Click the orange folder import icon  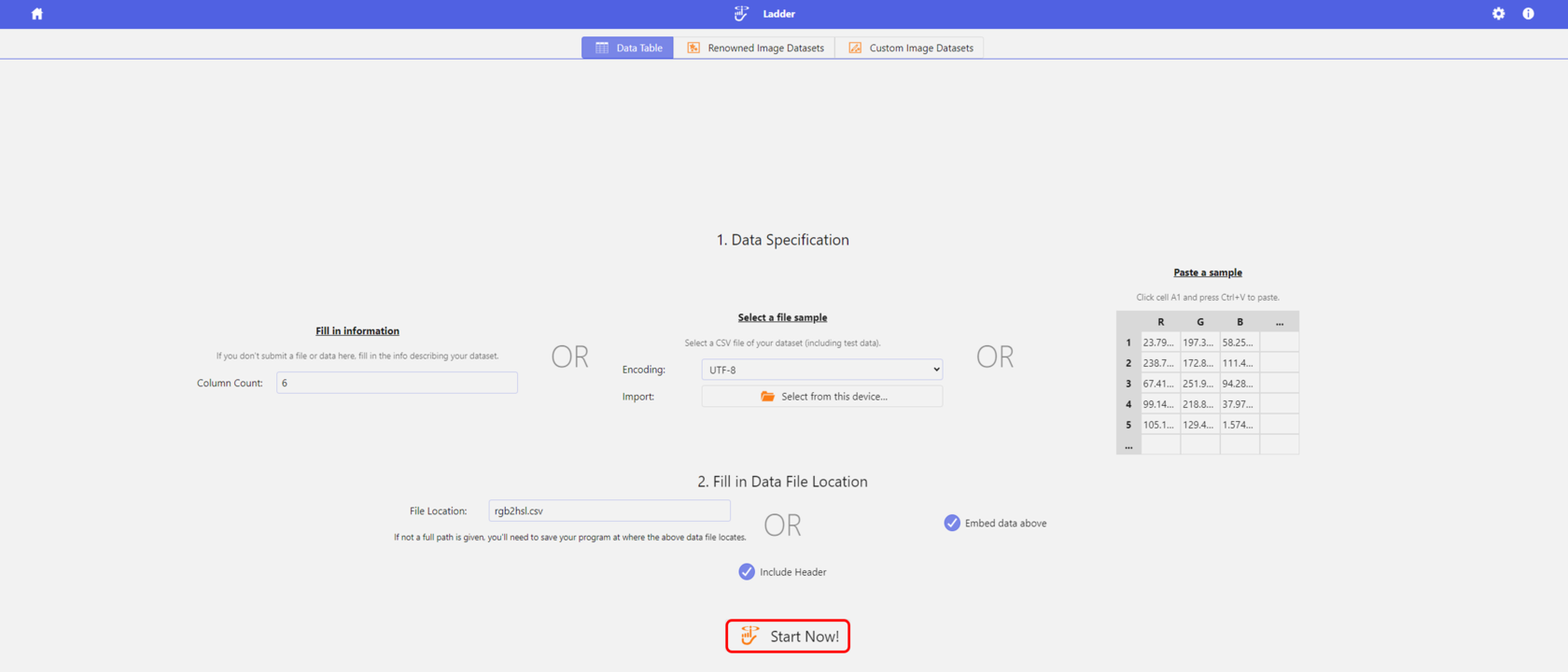(x=767, y=397)
